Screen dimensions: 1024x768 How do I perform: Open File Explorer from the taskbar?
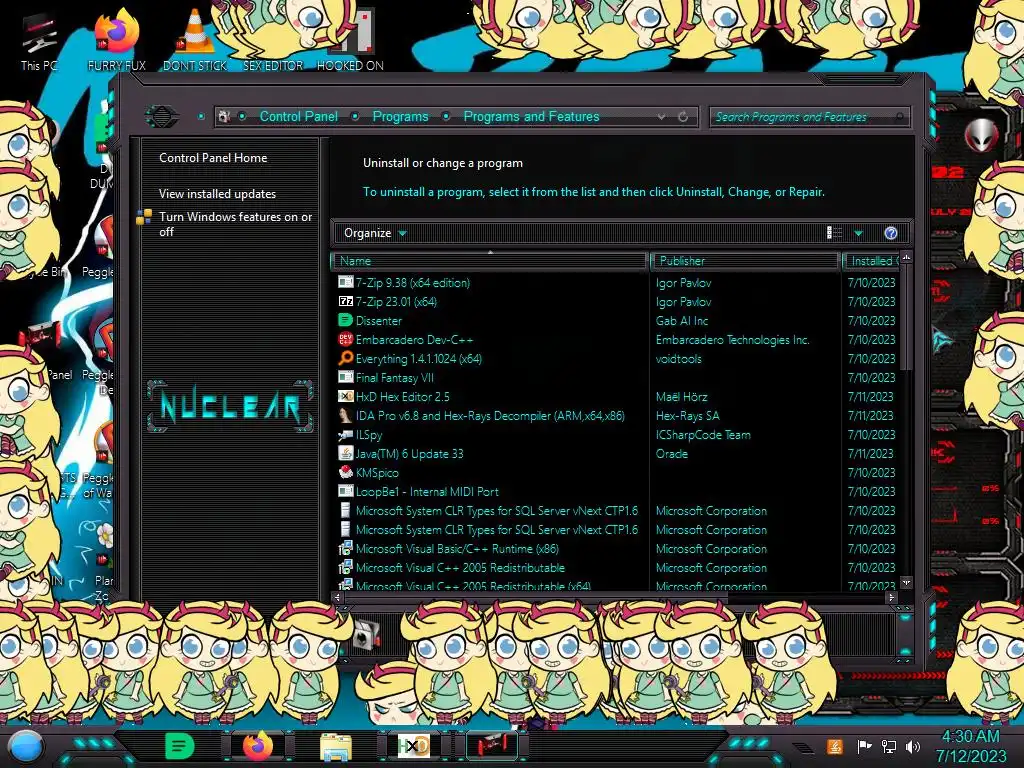pyautogui.click(x=336, y=746)
